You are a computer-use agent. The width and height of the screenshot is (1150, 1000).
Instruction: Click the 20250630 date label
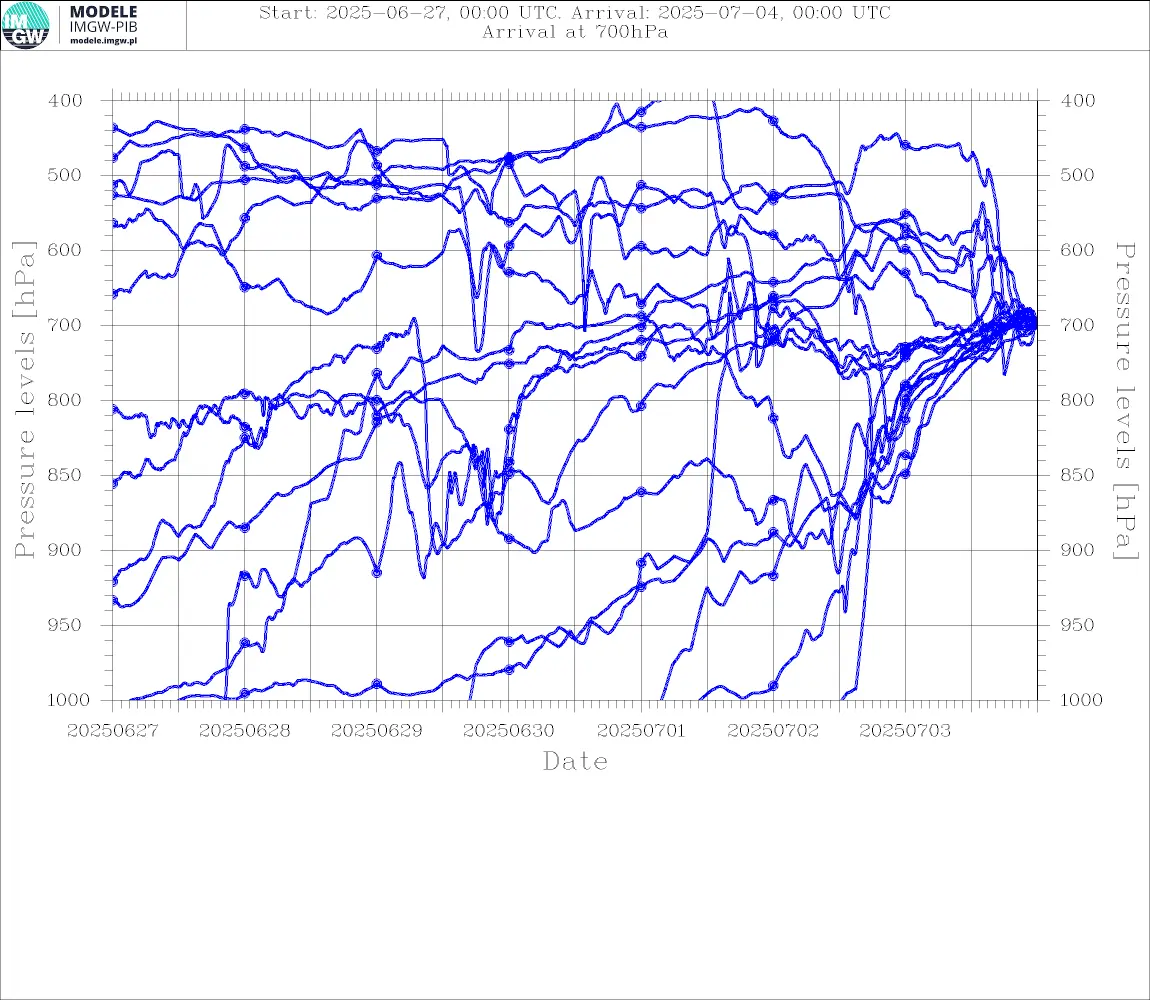pos(508,731)
